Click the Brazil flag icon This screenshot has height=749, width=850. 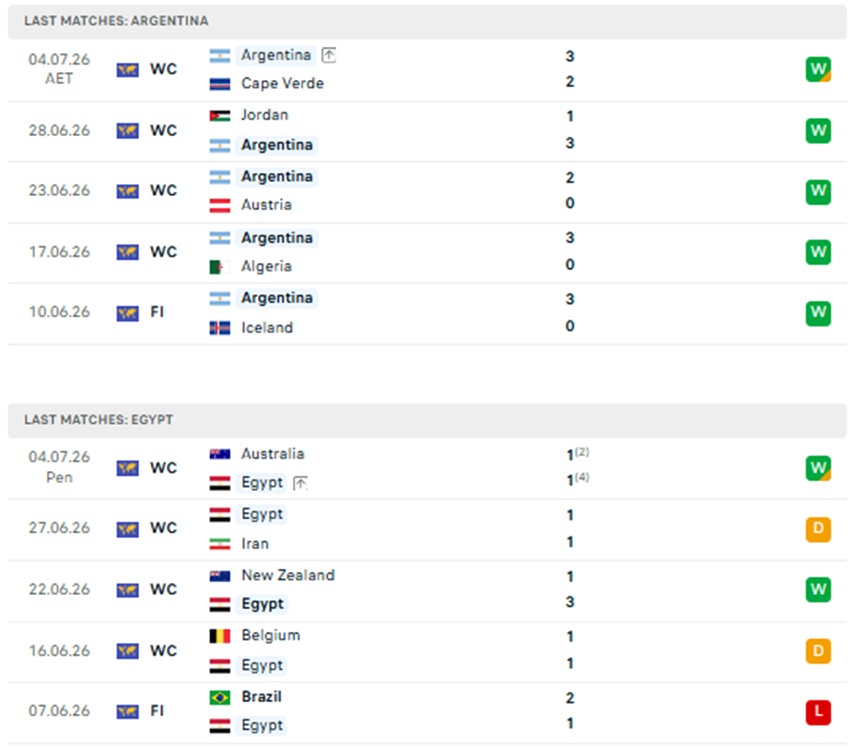[220, 697]
